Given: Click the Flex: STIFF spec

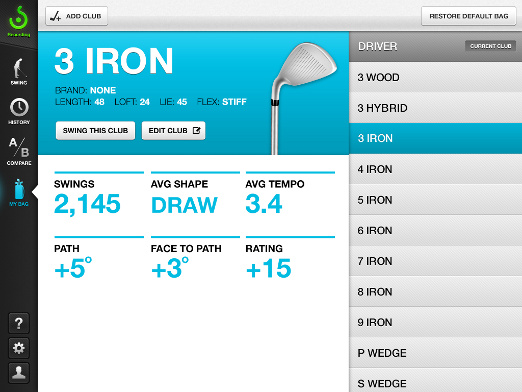Looking at the screenshot, I should pyautogui.click(x=222, y=102).
